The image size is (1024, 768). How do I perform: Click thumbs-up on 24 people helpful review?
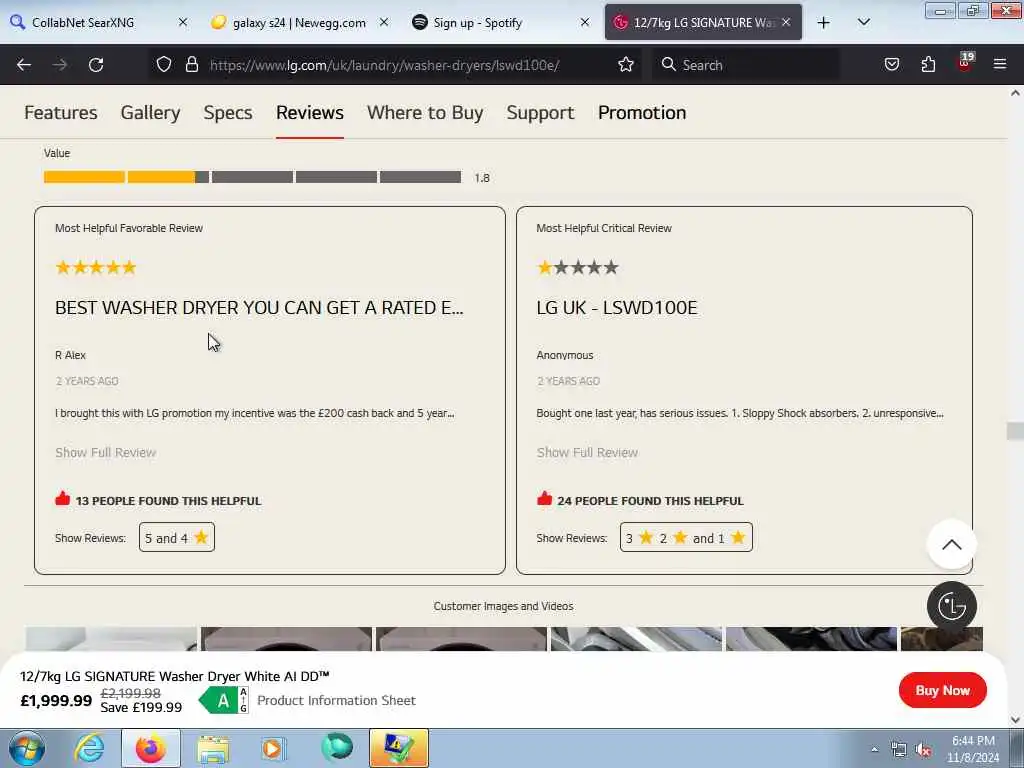(x=544, y=499)
